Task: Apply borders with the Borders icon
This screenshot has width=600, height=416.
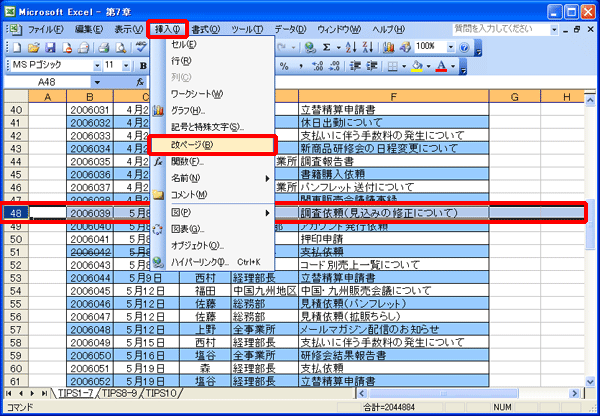Action: coord(392,66)
